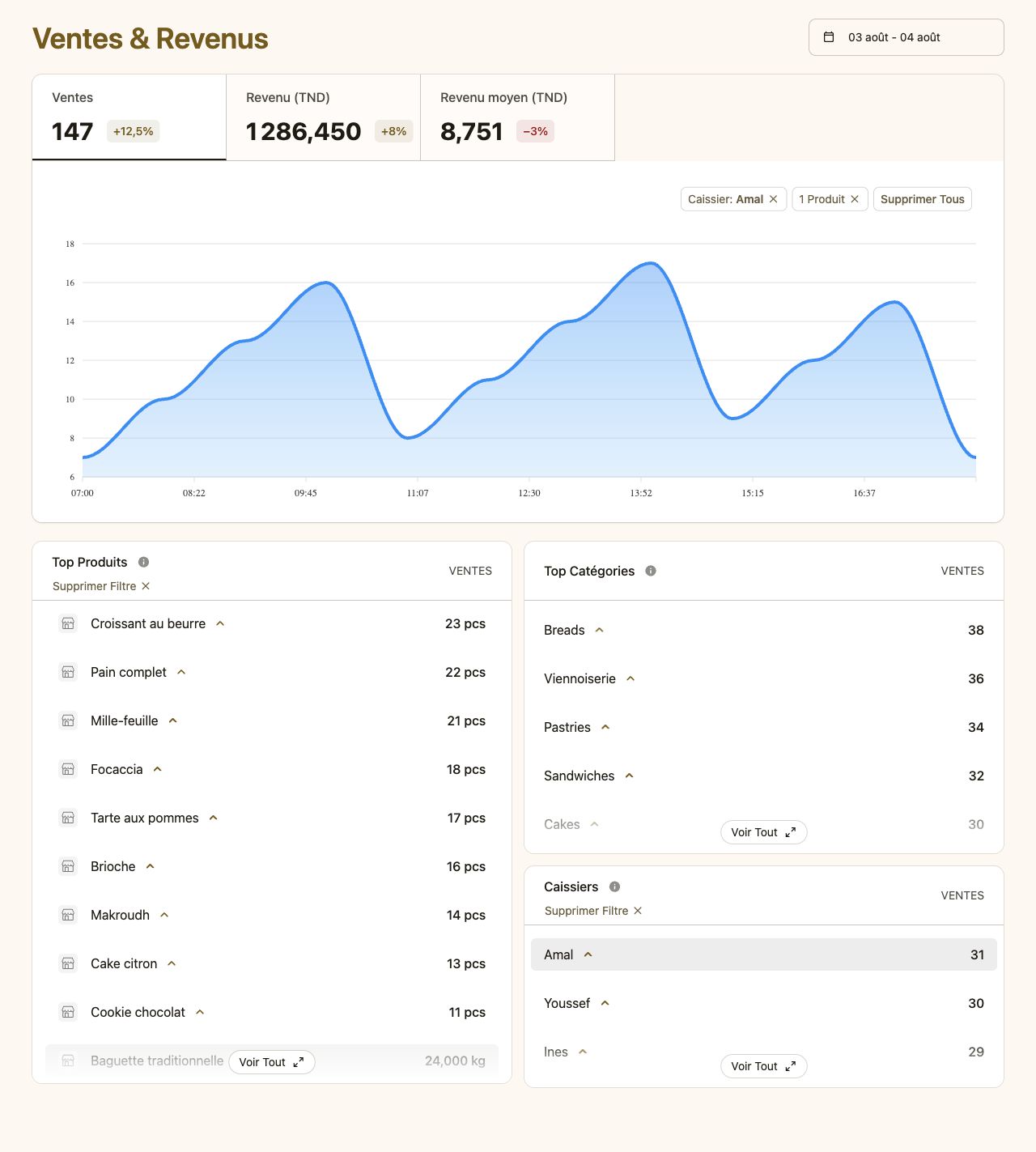
Task: Open the date range picker calendar icon
Action: tap(829, 37)
